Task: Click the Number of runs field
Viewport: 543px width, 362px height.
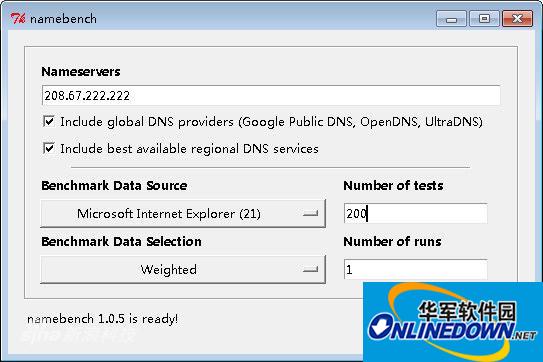Action: tap(416, 270)
